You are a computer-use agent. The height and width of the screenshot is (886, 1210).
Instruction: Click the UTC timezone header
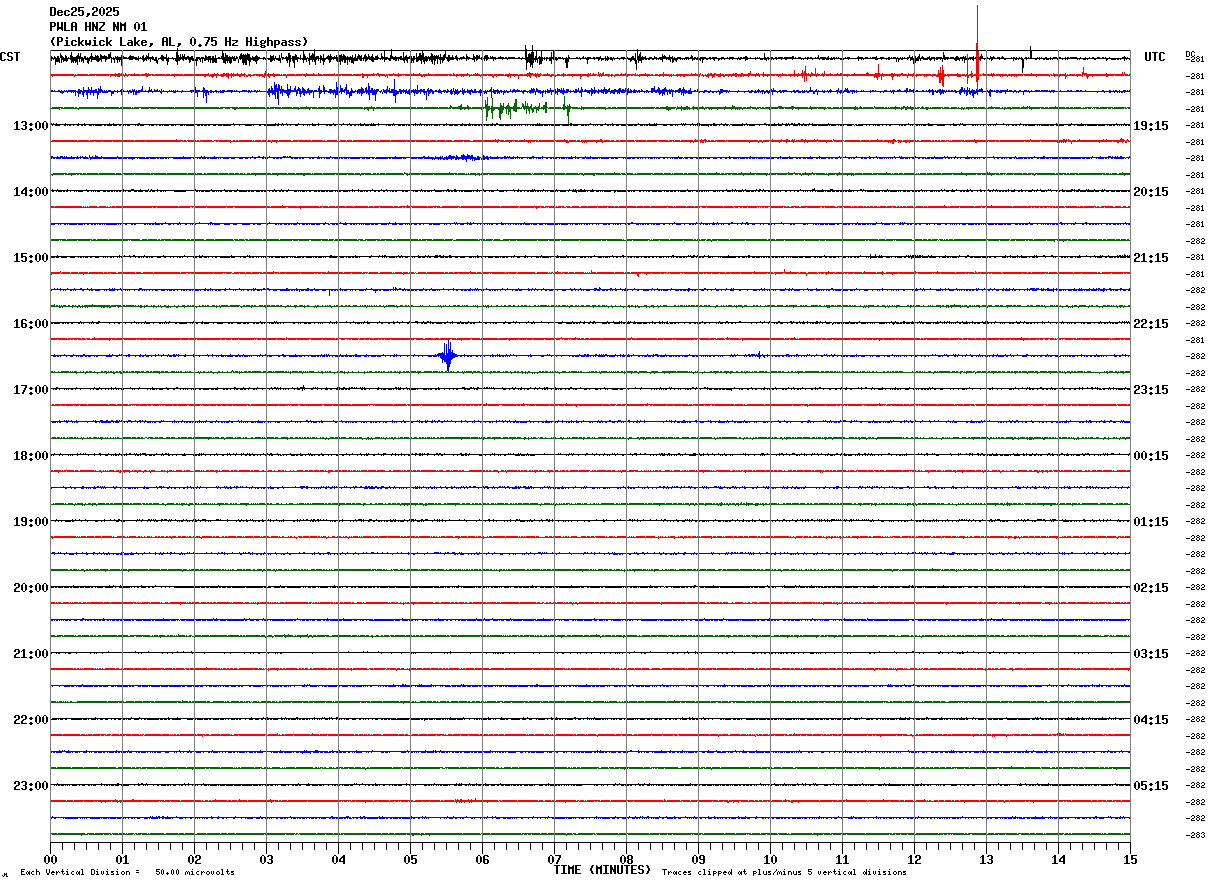1155,57
